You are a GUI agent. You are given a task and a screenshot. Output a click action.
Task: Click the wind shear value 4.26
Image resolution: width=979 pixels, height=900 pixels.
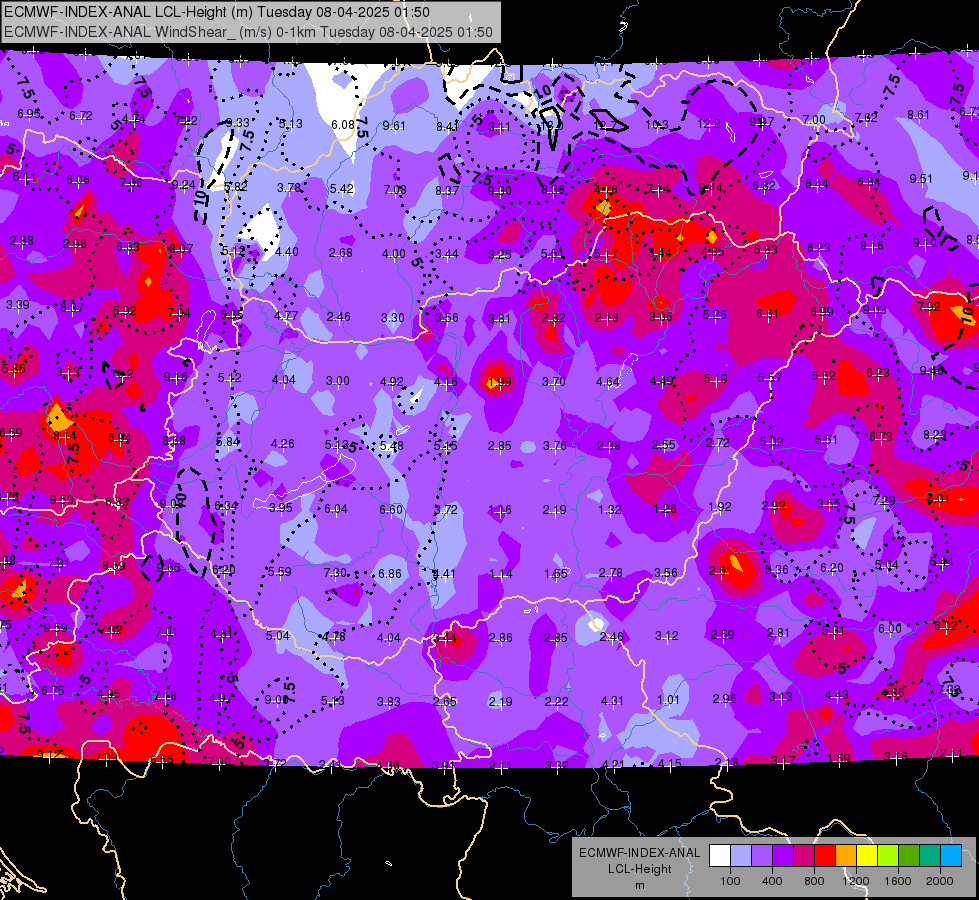point(283,444)
